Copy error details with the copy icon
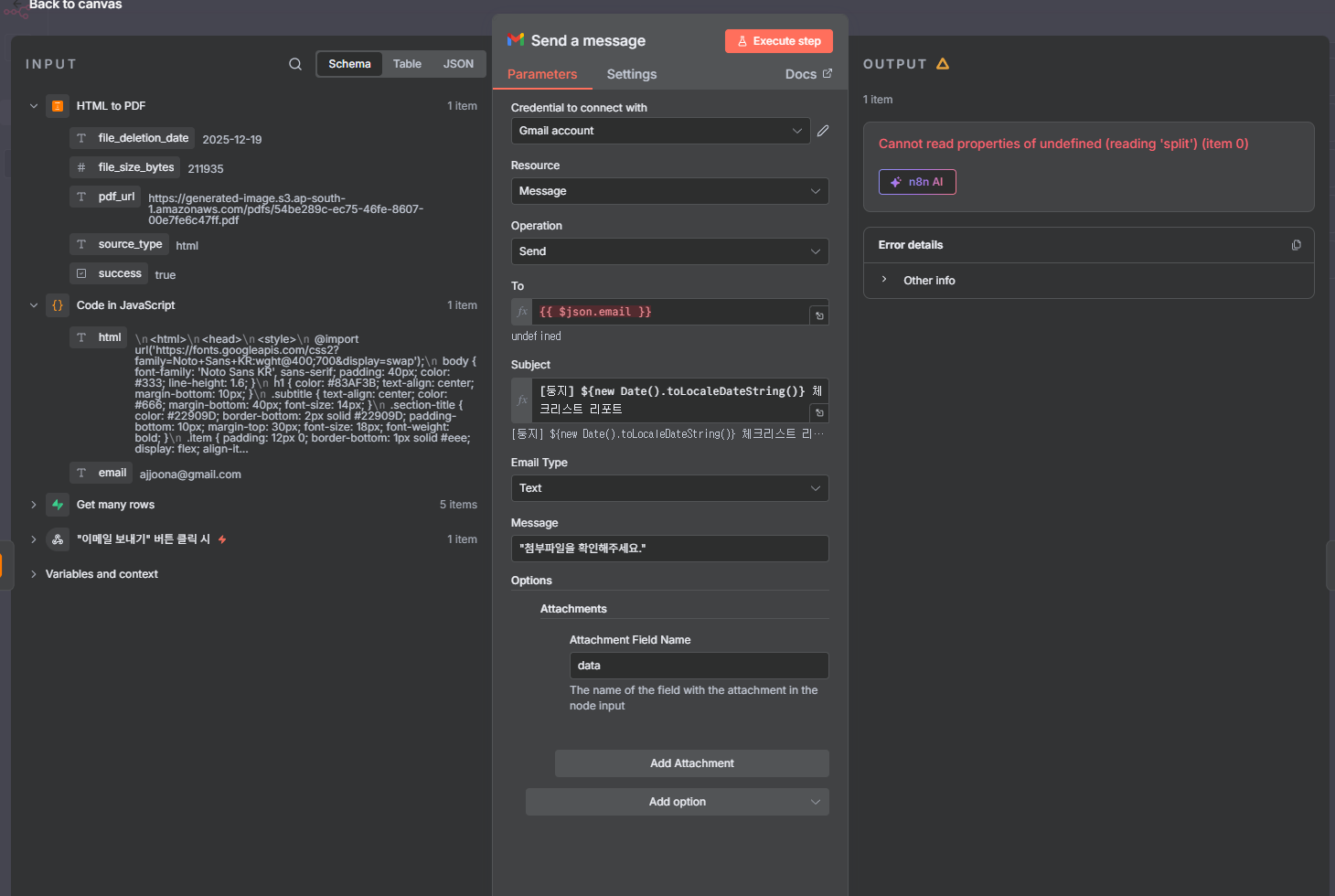The height and width of the screenshot is (896, 1335). [x=1296, y=245]
